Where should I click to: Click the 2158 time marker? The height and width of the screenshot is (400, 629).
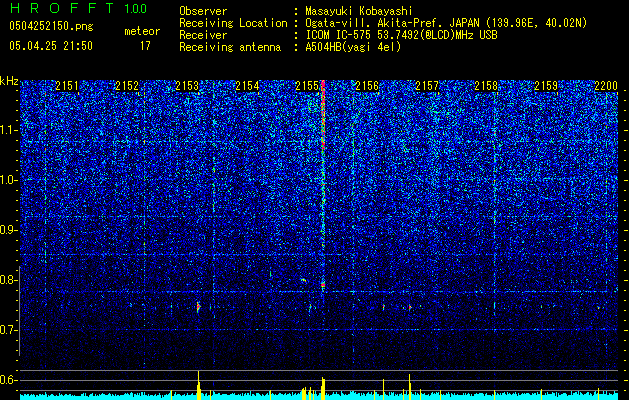pyautogui.click(x=486, y=86)
